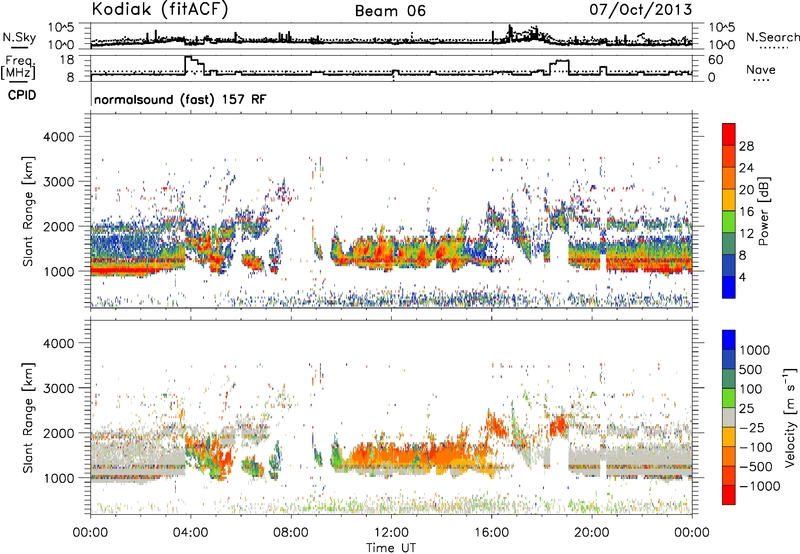800x554 pixels.
Task: Click the '-100' label on Velocity color bar
Action: pos(756,447)
